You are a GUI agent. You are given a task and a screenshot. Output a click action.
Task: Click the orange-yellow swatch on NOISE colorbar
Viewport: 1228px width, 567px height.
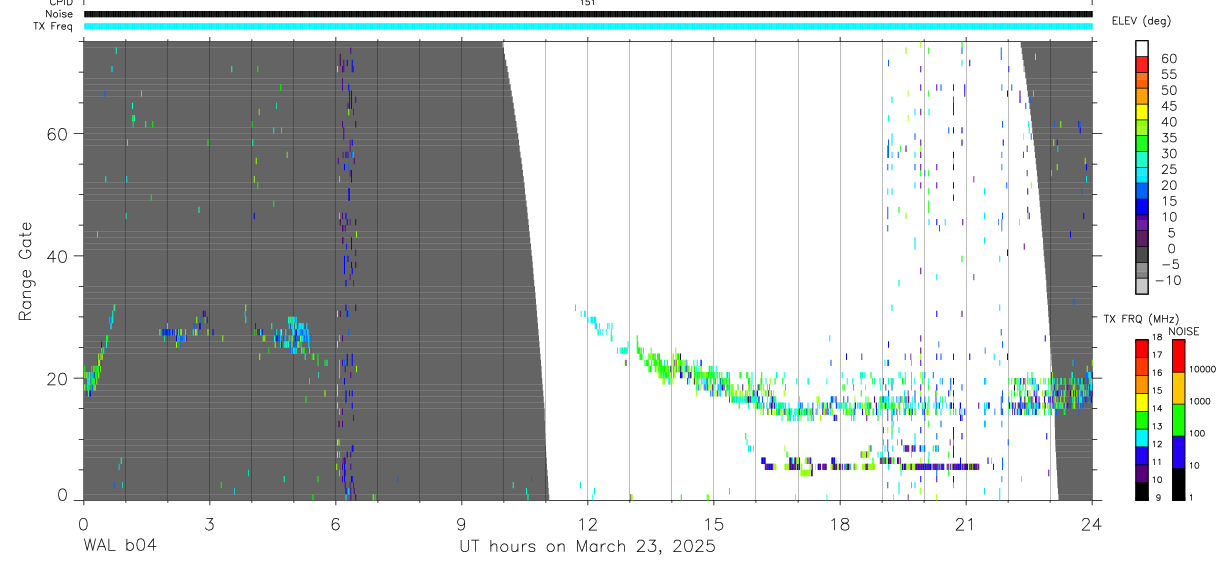[1178, 388]
